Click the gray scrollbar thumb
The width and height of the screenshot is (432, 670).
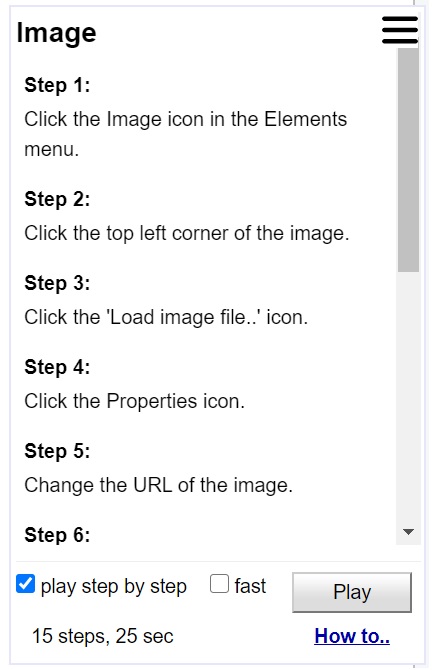coord(408,159)
